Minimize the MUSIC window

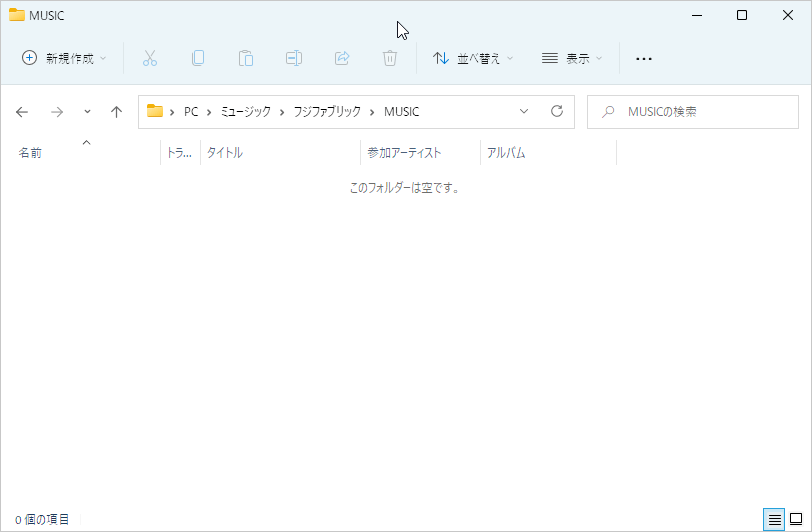pos(697,16)
